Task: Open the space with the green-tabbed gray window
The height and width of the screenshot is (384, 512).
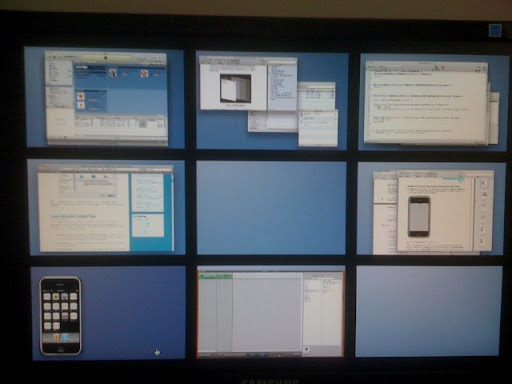Action: point(271,312)
